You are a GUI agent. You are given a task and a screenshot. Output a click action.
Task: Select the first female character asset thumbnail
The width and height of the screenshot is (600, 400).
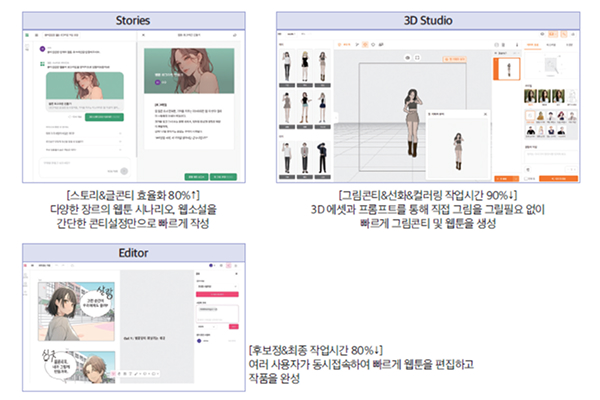[284, 64]
